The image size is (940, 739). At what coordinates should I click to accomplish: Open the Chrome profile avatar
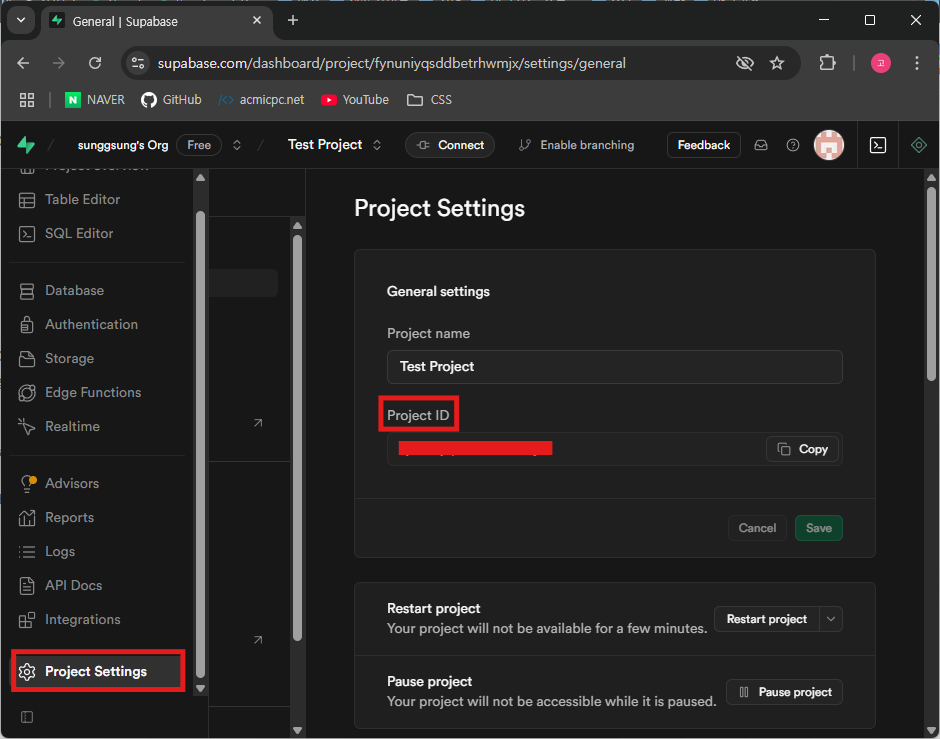pos(881,63)
